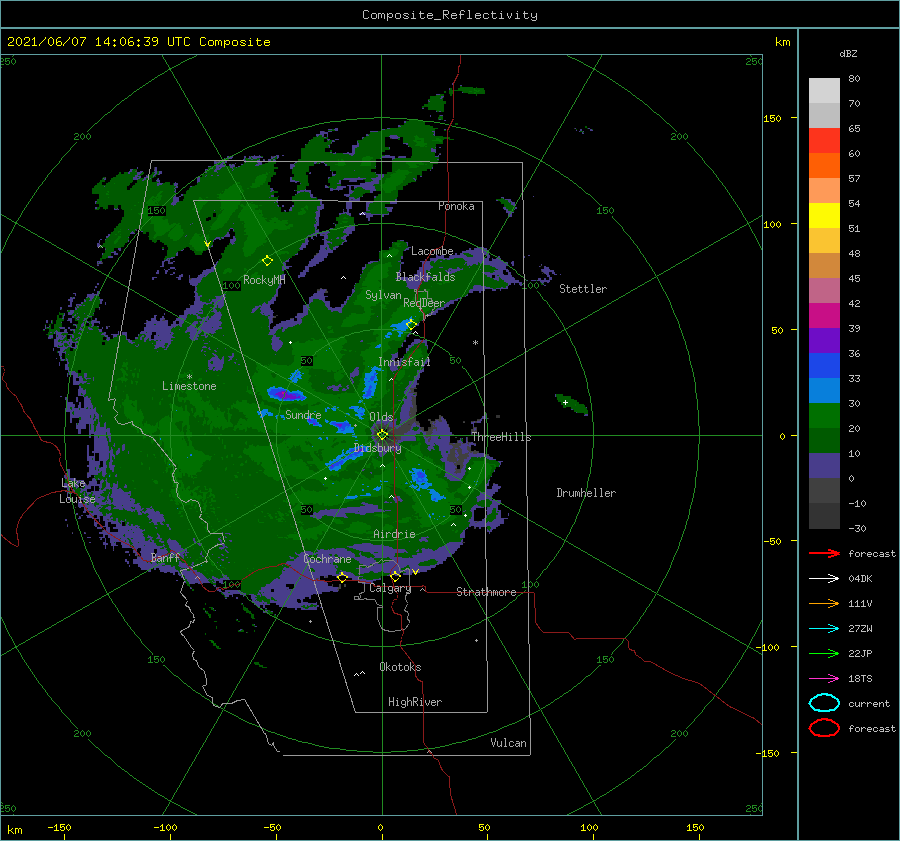Pick the green 22JP arrow symbol

pyautogui.click(x=824, y=653)
